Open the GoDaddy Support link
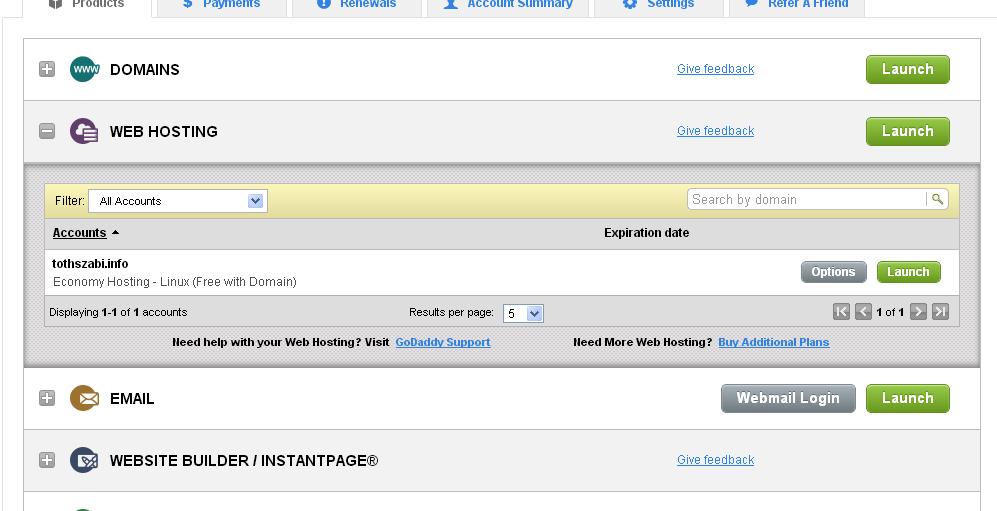 click(x=443, y=342)
